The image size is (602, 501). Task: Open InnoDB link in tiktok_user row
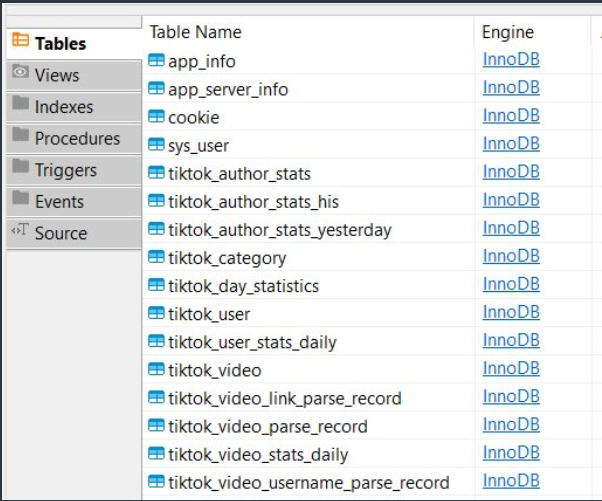coord(511,312)
